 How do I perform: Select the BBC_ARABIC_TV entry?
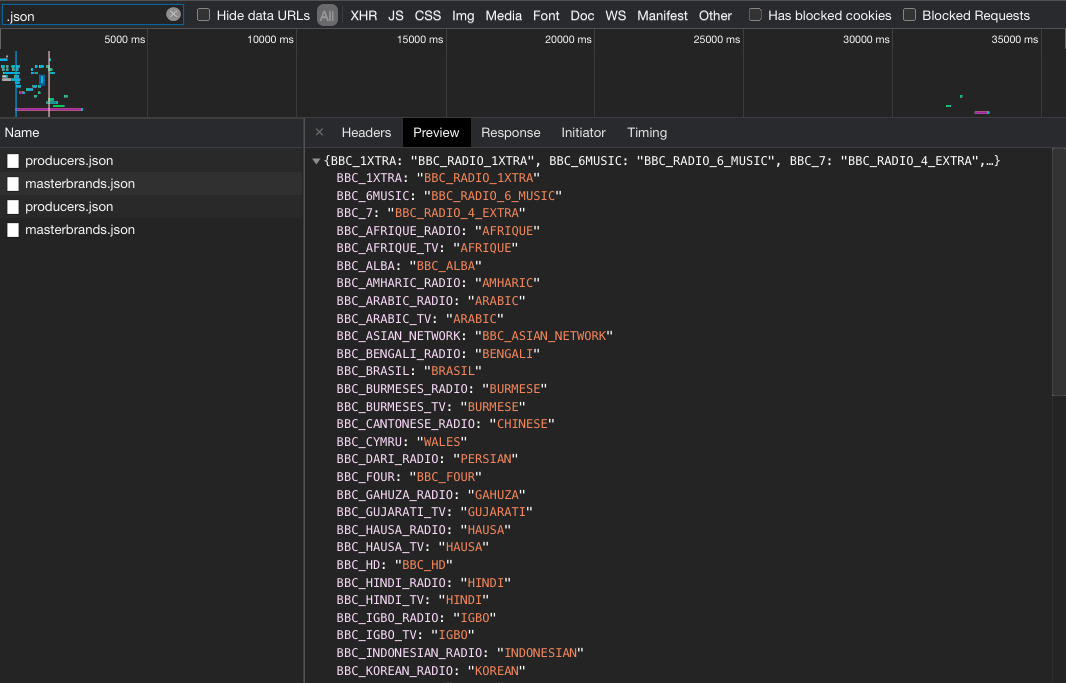pos(420,319)
